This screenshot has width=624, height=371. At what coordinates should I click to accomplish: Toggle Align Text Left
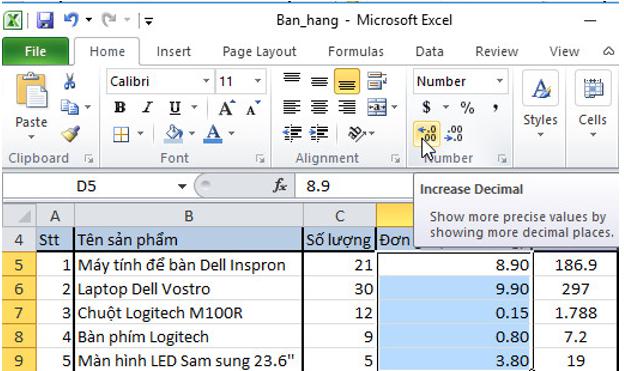[x=292, y=107]
